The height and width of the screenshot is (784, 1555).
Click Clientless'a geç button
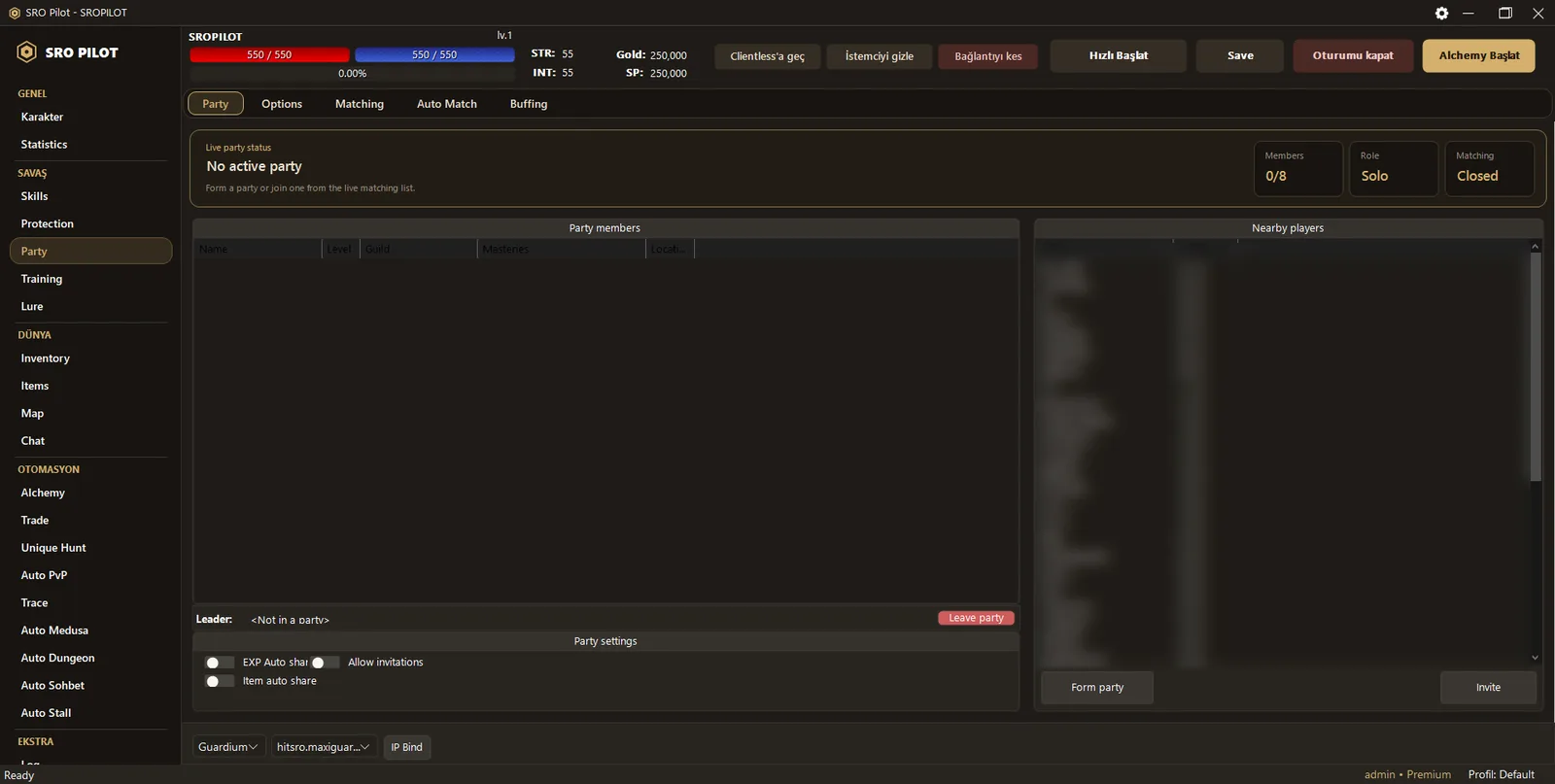tap(768, 56)
